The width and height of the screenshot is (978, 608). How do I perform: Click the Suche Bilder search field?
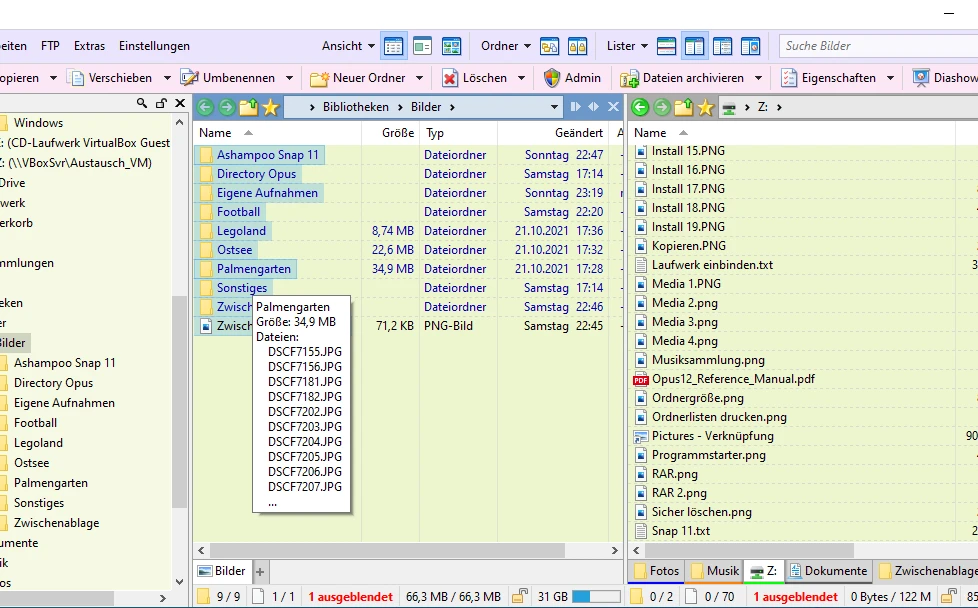pyautogui.click(x=870, y=46)
